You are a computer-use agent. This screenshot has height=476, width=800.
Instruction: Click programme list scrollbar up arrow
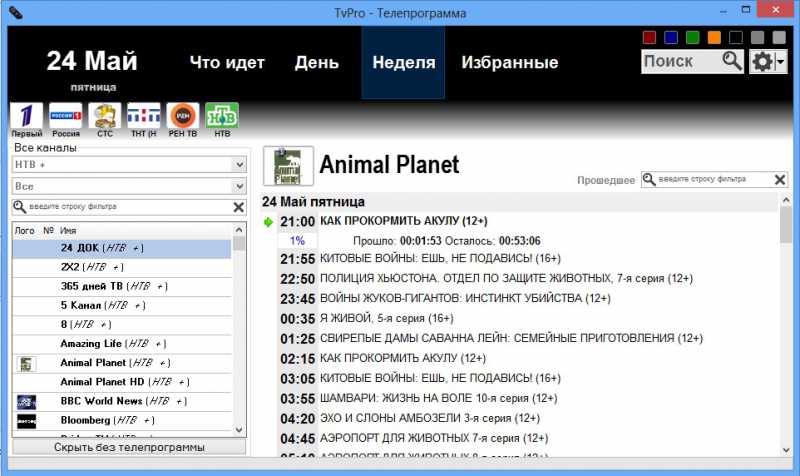(x=786, y=200)
